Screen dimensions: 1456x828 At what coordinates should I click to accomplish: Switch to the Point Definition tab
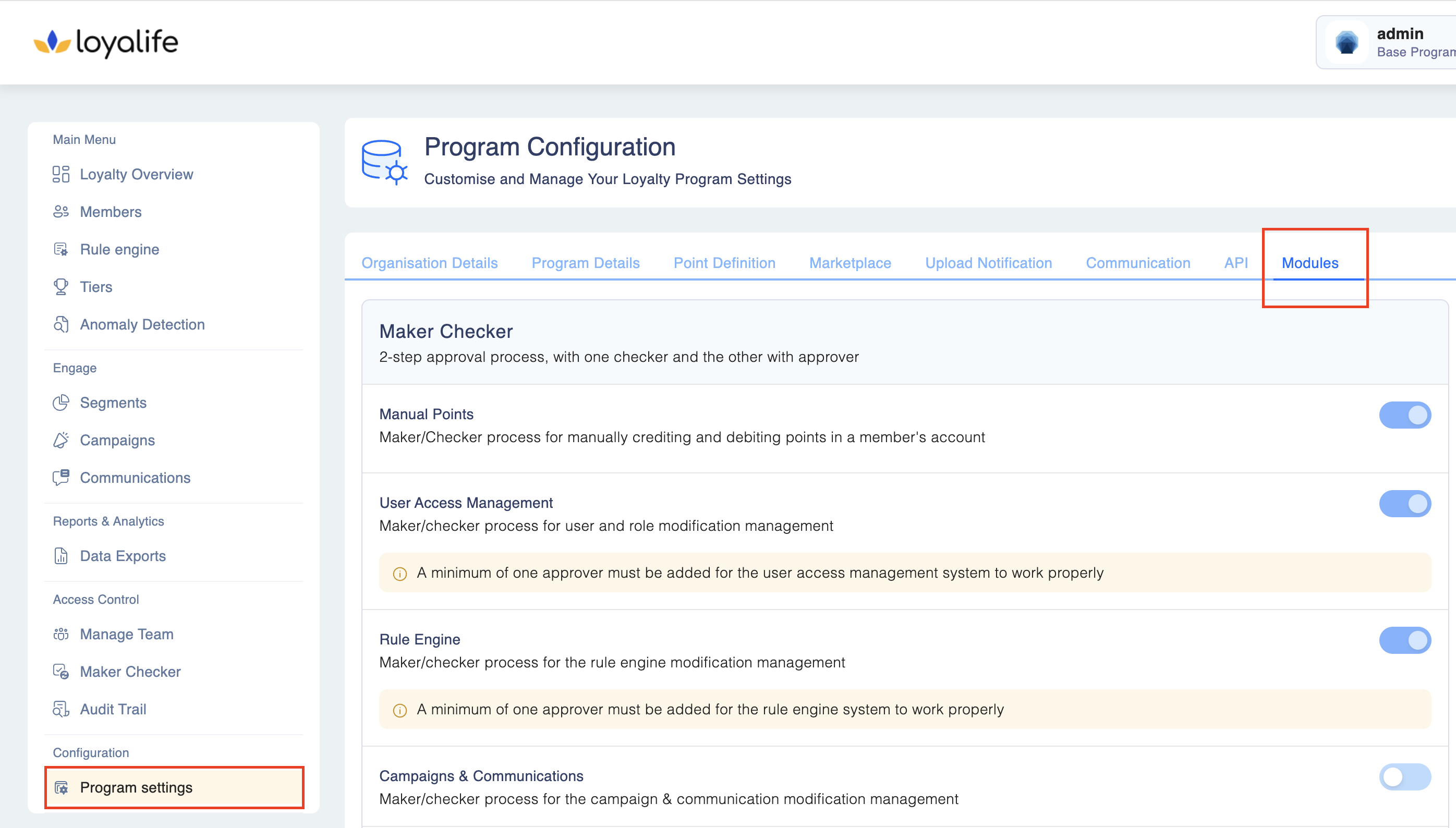724,263
